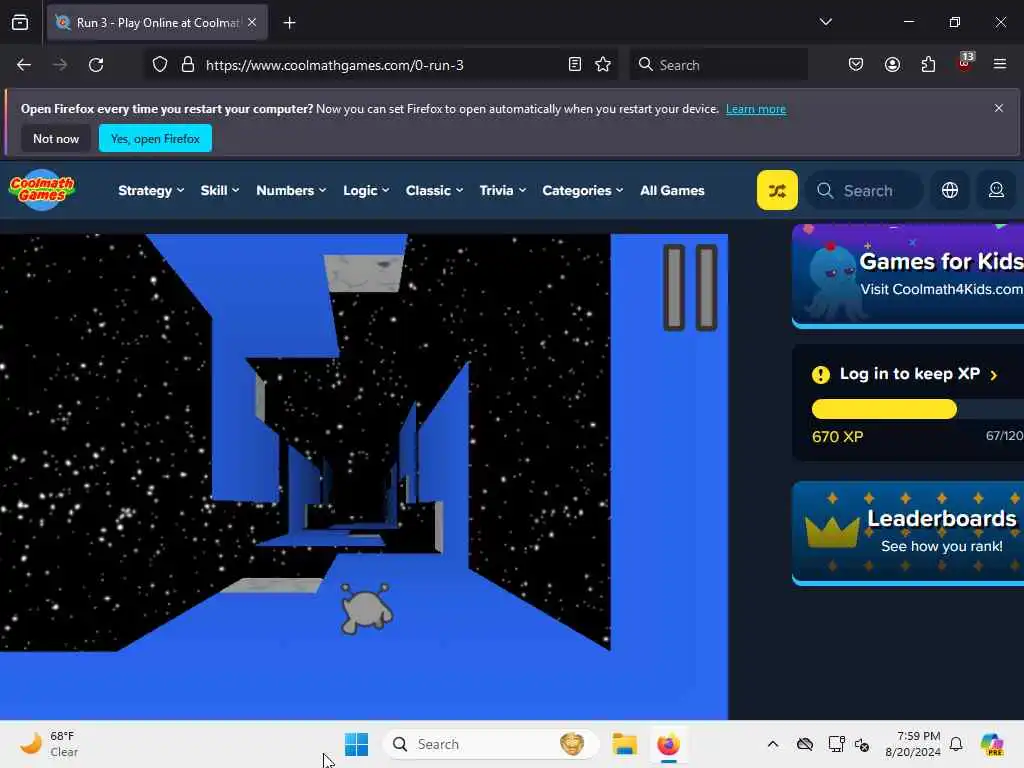The image size is (1024, 768).
Task: Expand the Numbers menu
Action: coord(291,191)
